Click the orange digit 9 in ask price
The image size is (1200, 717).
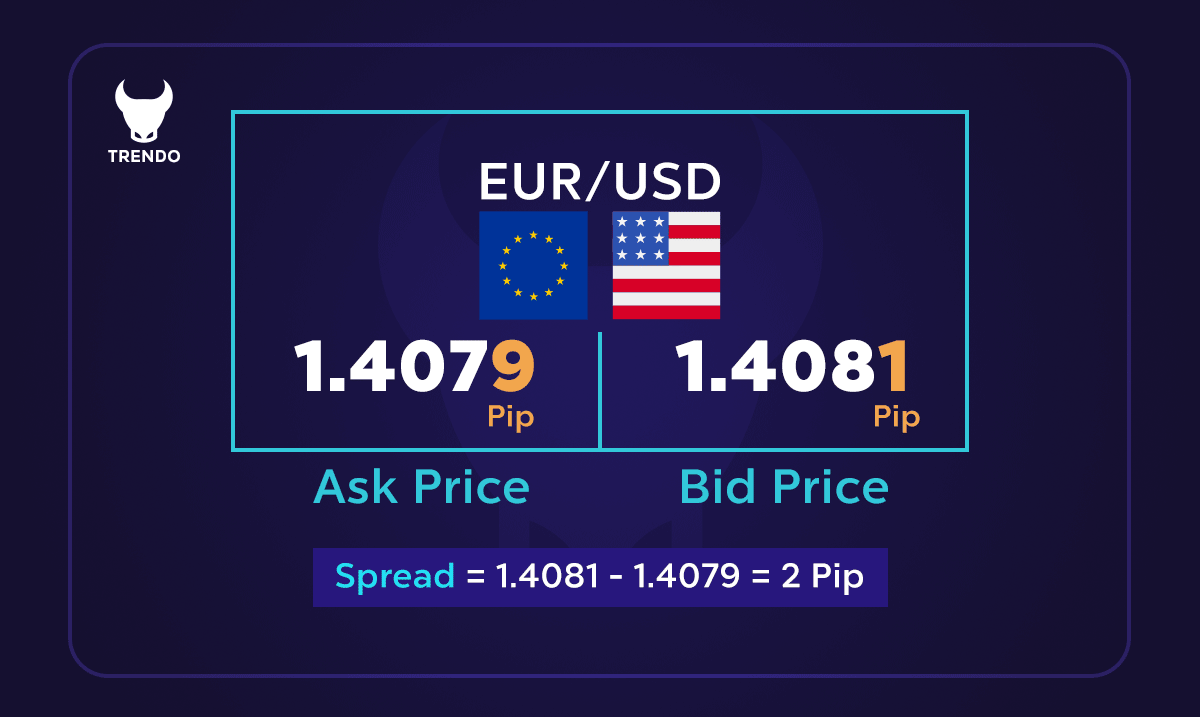pyautogui.click(x=514, y=367)
